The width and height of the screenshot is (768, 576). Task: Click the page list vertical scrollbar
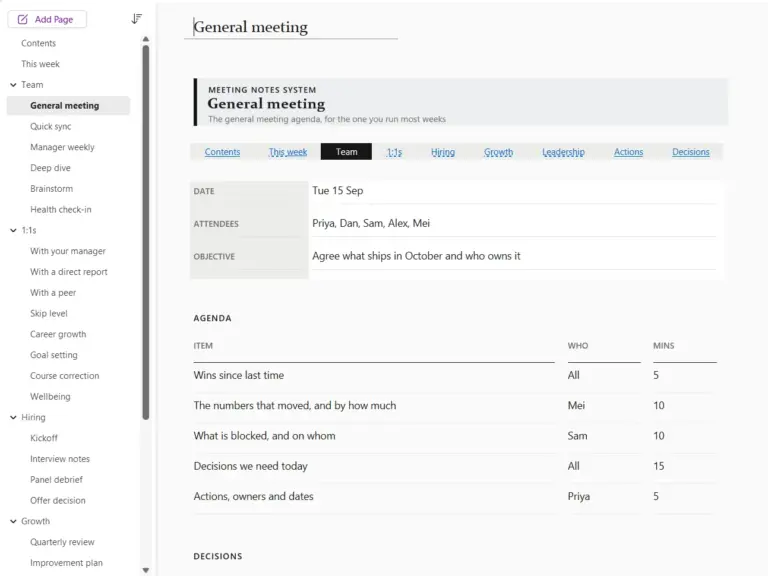pos(145,233)
